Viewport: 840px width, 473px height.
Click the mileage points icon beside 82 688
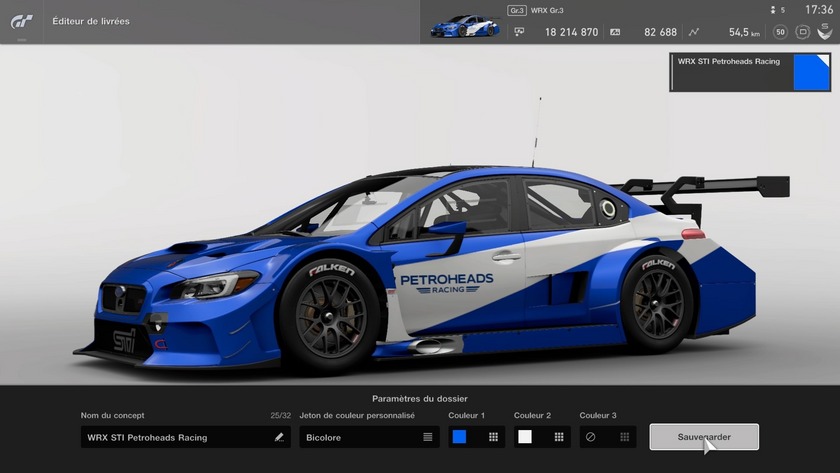coord(615,32)
